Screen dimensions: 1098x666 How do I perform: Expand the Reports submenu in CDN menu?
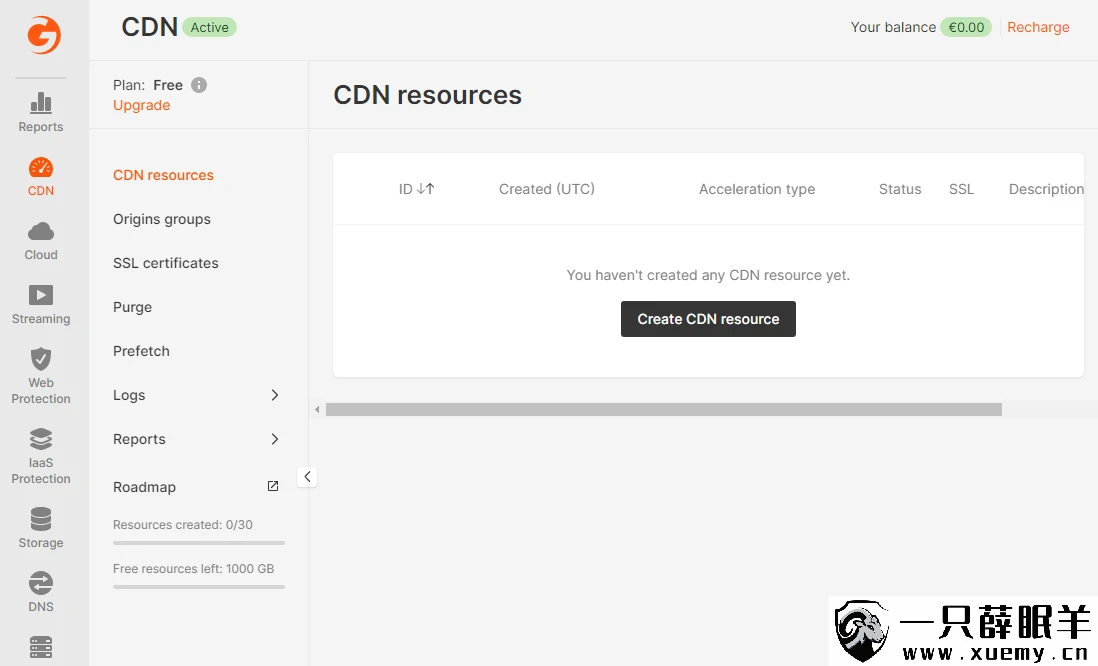275,439
